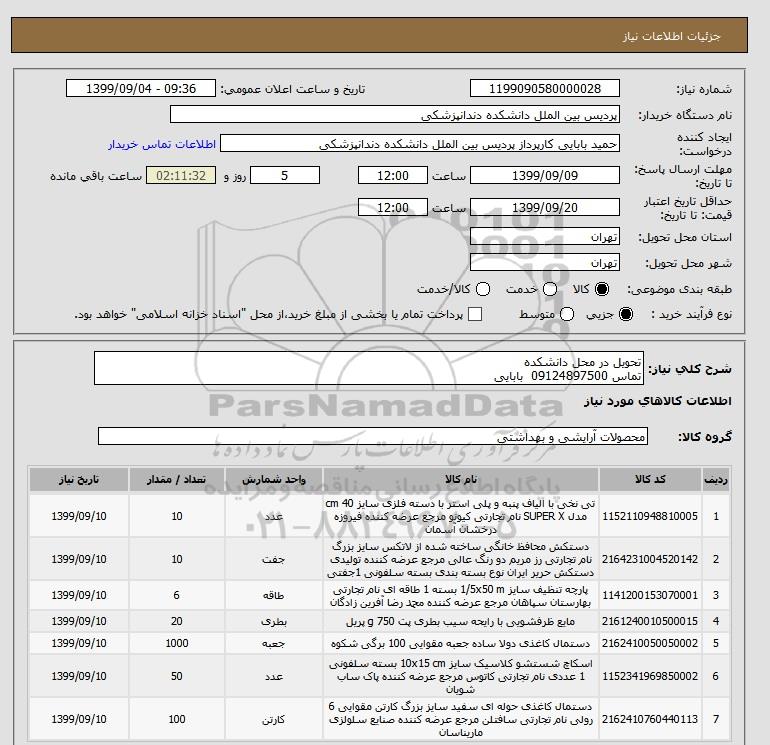Click the SUPER X mop product name cell
This screenshot has width=770, height=745.
click(x=461, y=516)
